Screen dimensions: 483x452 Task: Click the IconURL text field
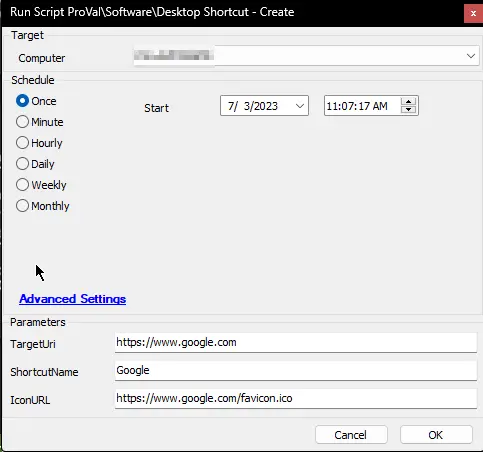pos(296,398)
